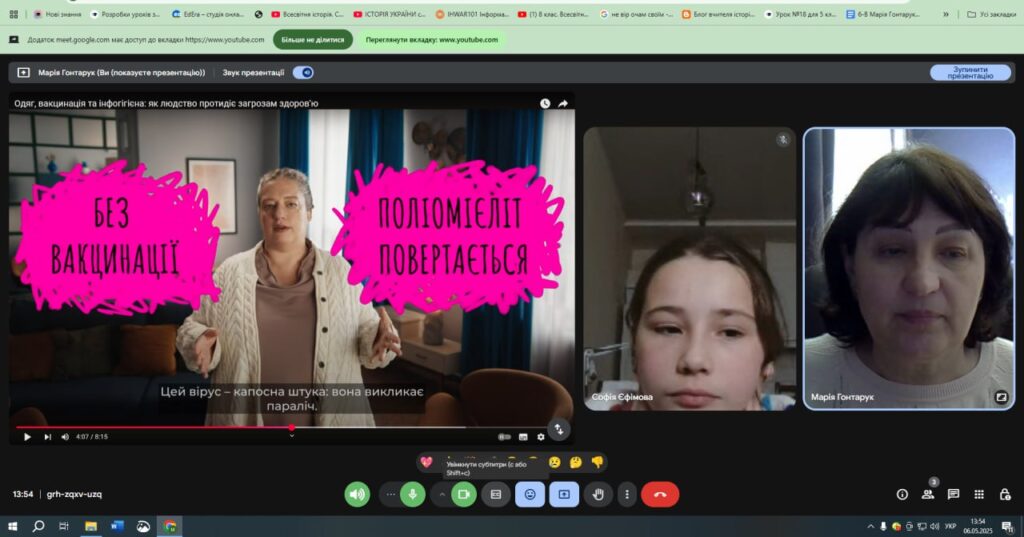Viewport: 1024px width, 537px height.
Task: Mute the YouTube video volume
Action: coord(65,437)
